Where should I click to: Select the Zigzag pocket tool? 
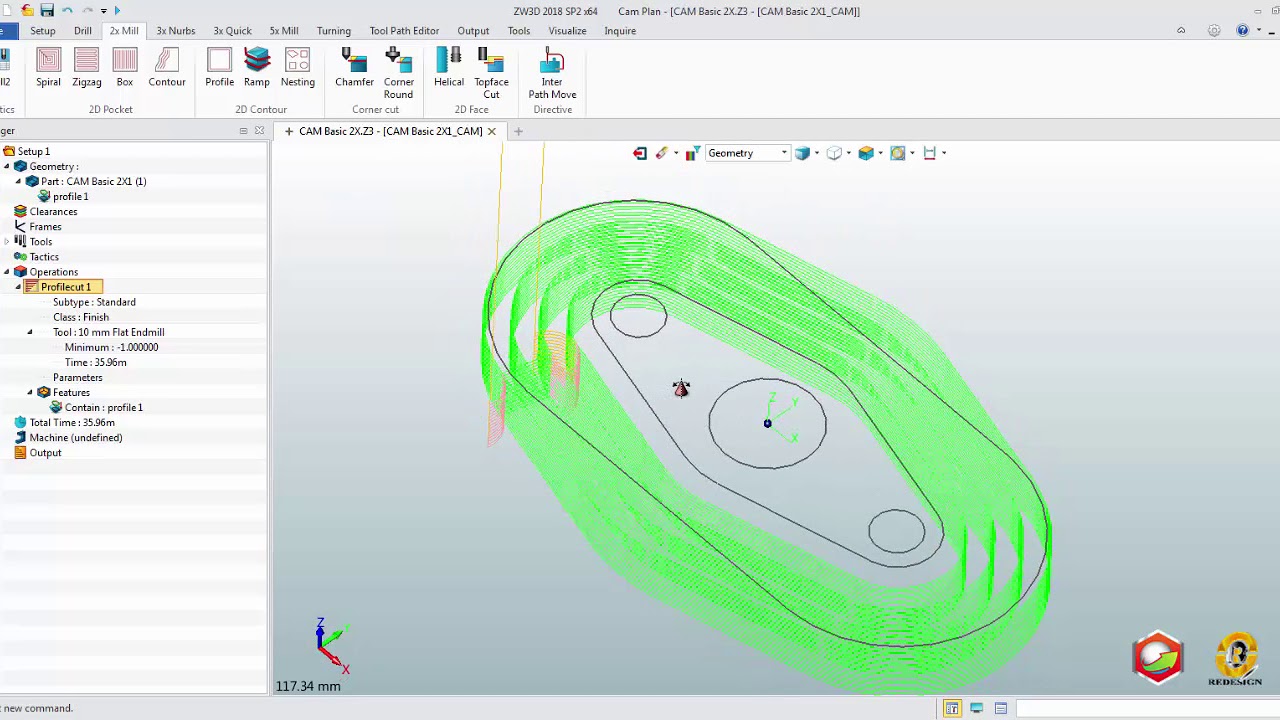(x=87, y=68)
